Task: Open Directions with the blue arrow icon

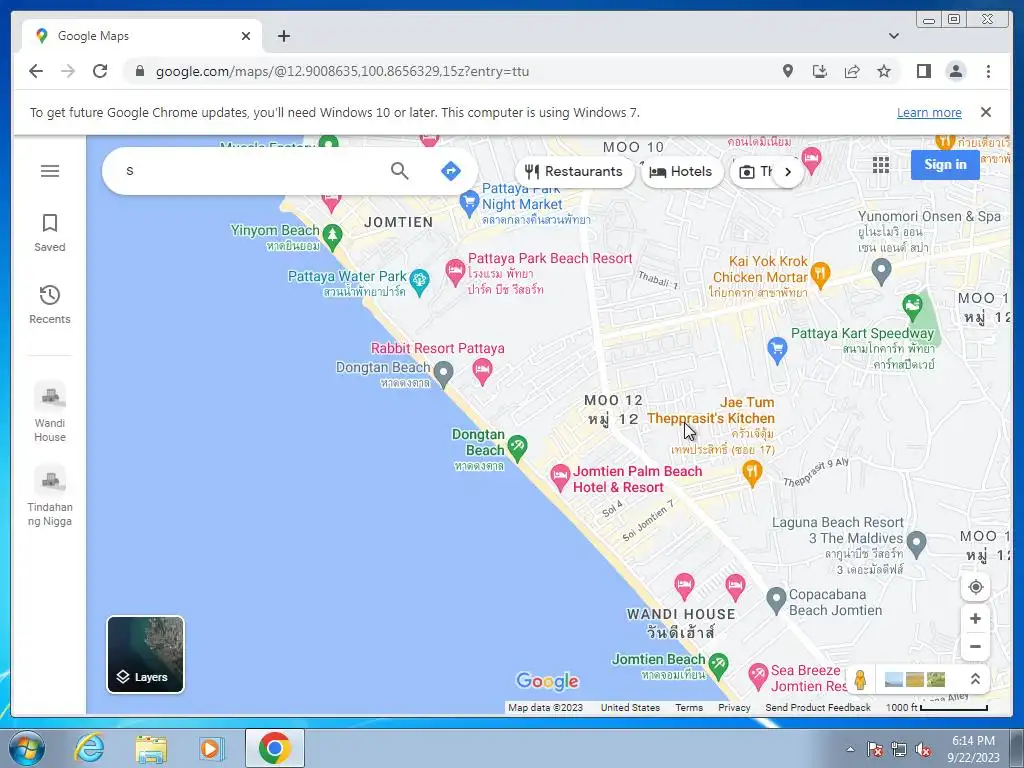Action: pos(451,171)
